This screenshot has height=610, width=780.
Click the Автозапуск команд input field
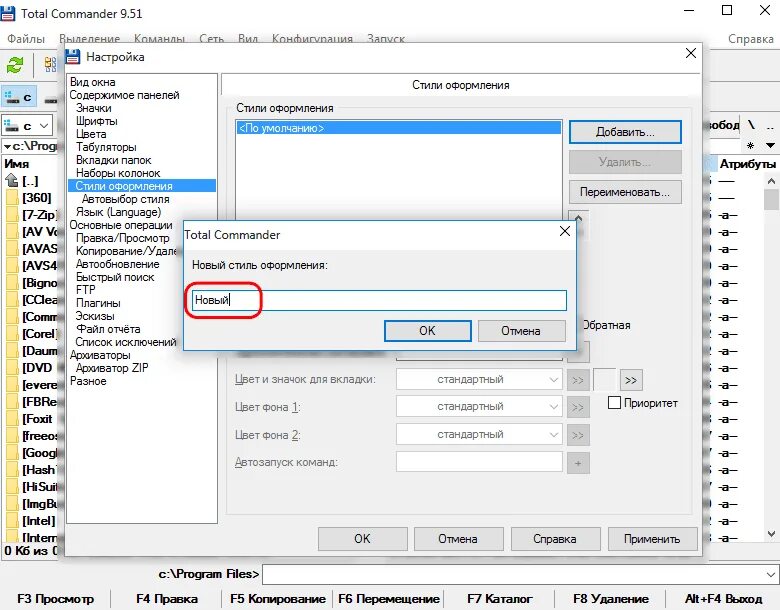point(479,462)
